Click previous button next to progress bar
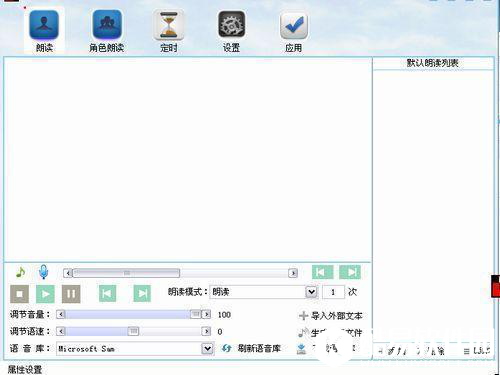Viewport: 500px width, 375px height. 322,272
